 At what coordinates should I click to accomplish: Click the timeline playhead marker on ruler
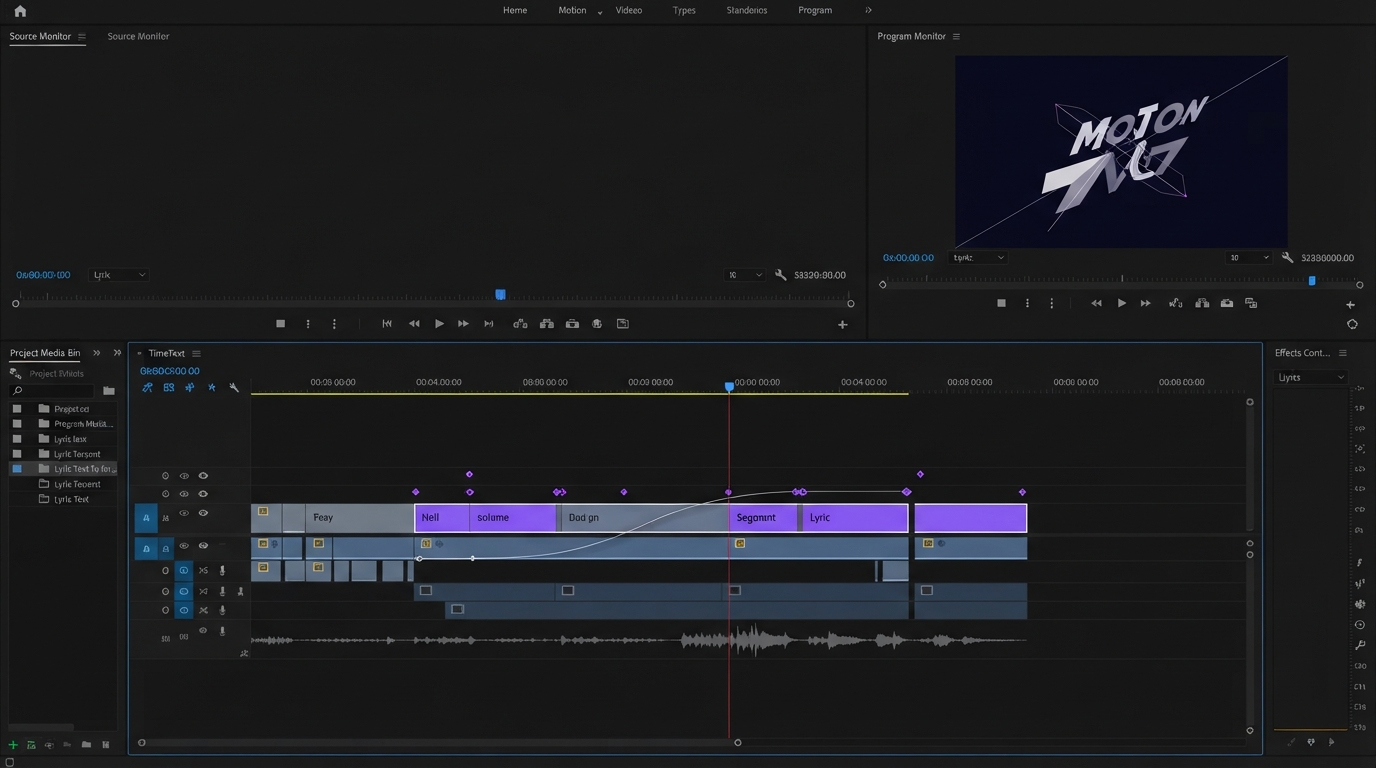click(x=729, y=386)
